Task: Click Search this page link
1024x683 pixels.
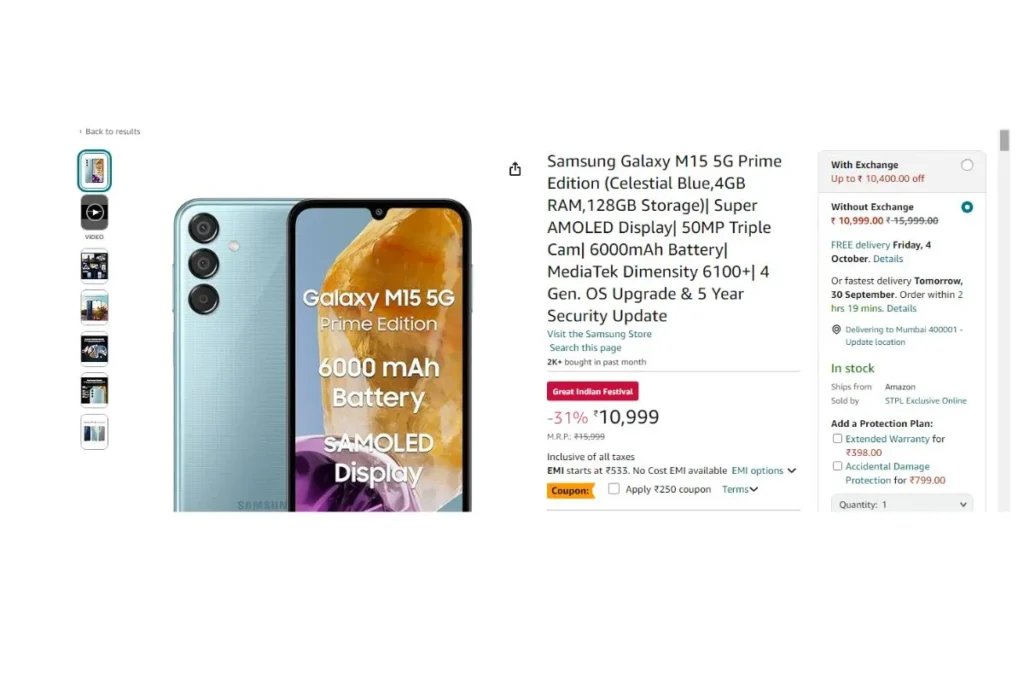Action: (585, 348)
